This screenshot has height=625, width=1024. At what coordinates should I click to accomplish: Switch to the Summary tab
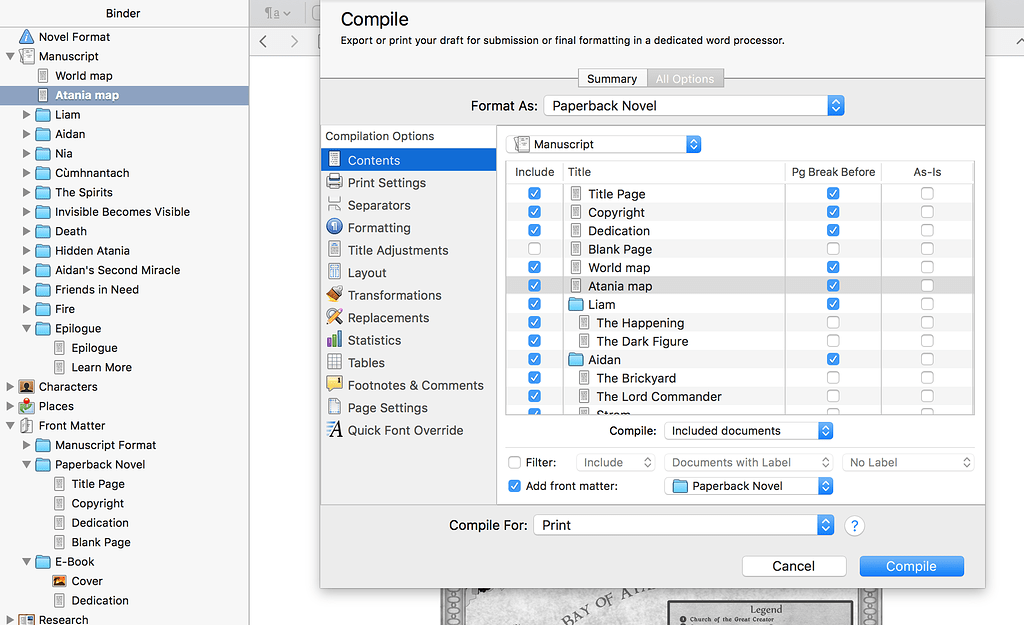click(612, 78)
